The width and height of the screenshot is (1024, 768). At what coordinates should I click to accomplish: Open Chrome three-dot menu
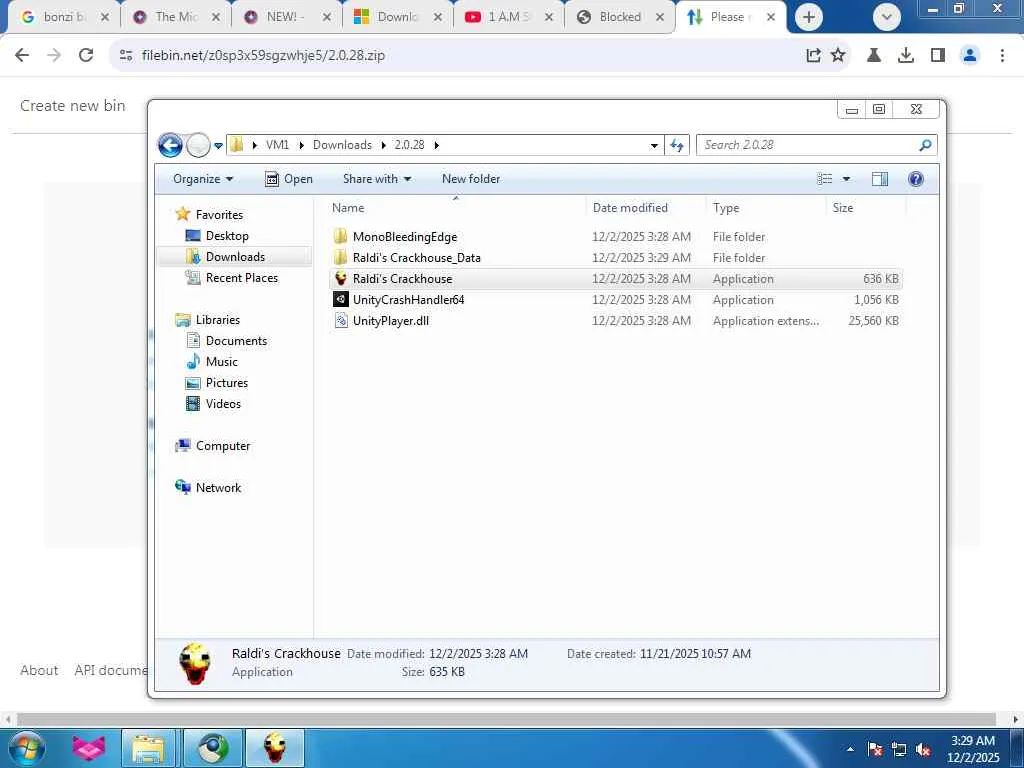[1002, 56]
